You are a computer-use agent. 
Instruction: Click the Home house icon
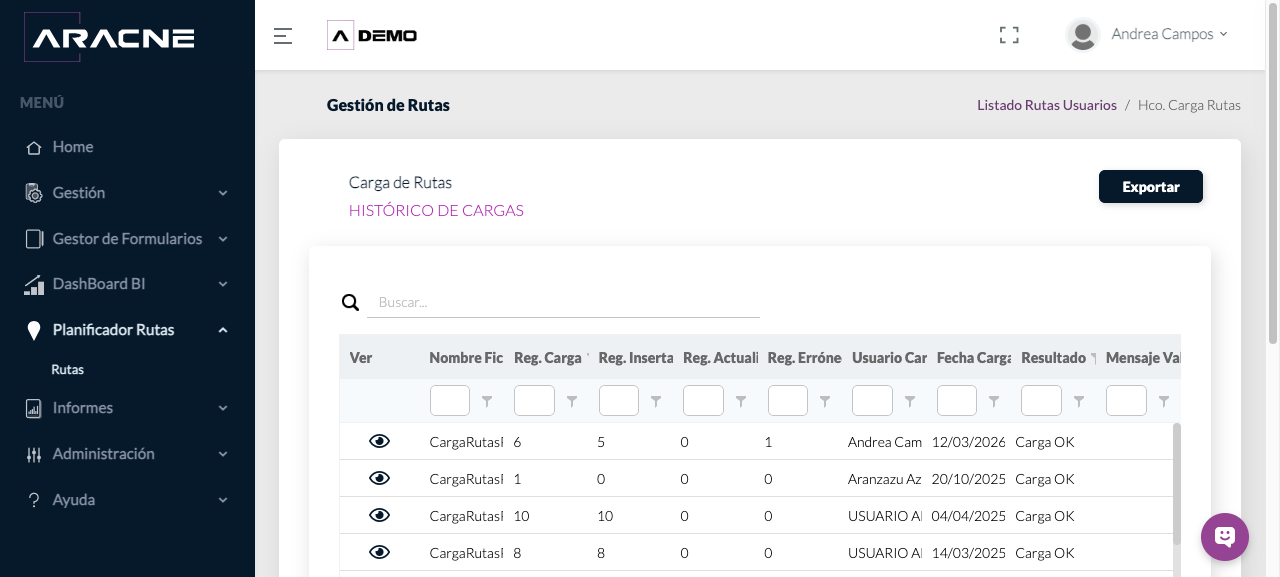click(33, 147)
